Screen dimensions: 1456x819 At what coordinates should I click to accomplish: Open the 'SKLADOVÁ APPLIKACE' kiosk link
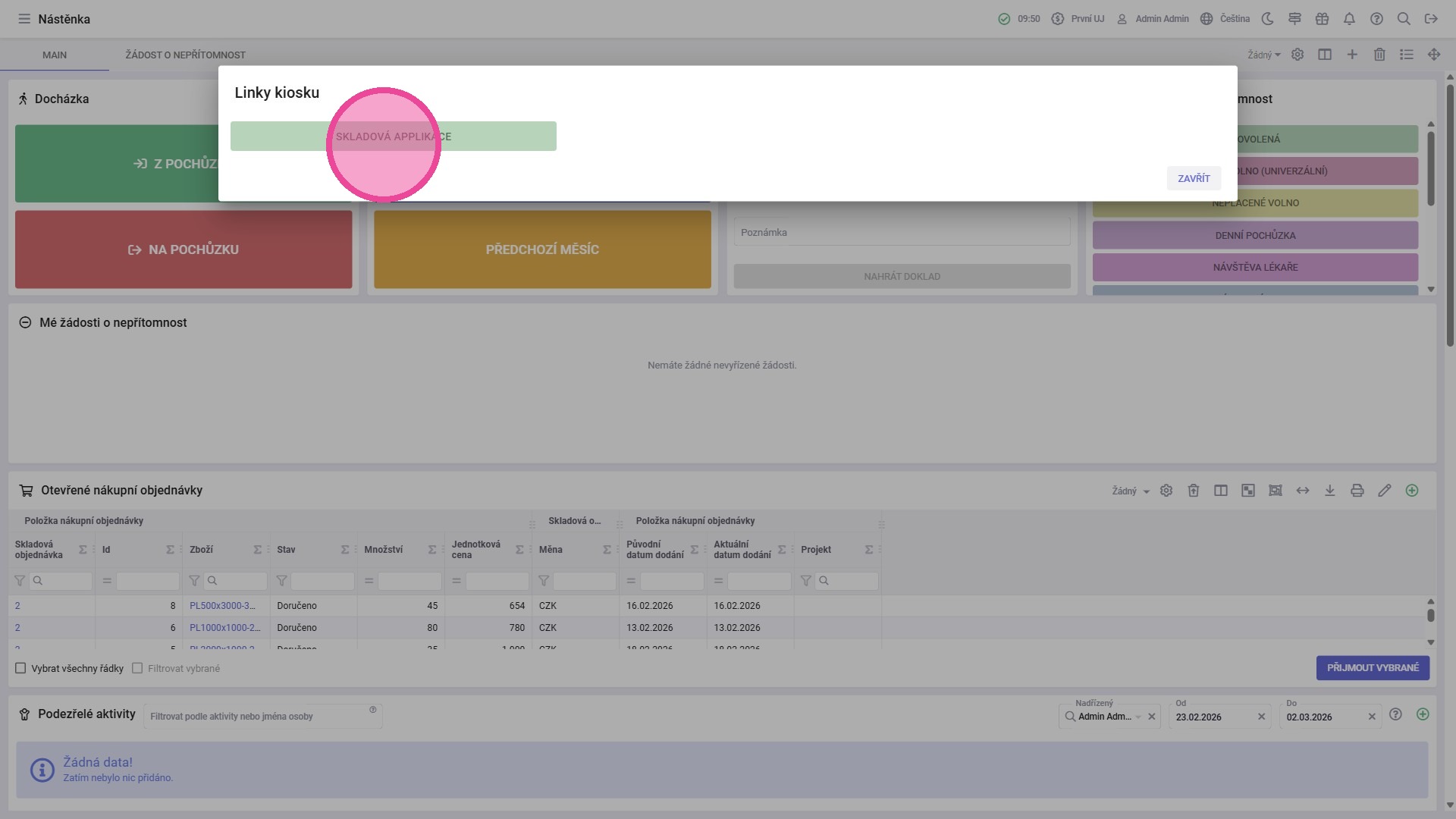pyautogui.click(x=393, y=136)
